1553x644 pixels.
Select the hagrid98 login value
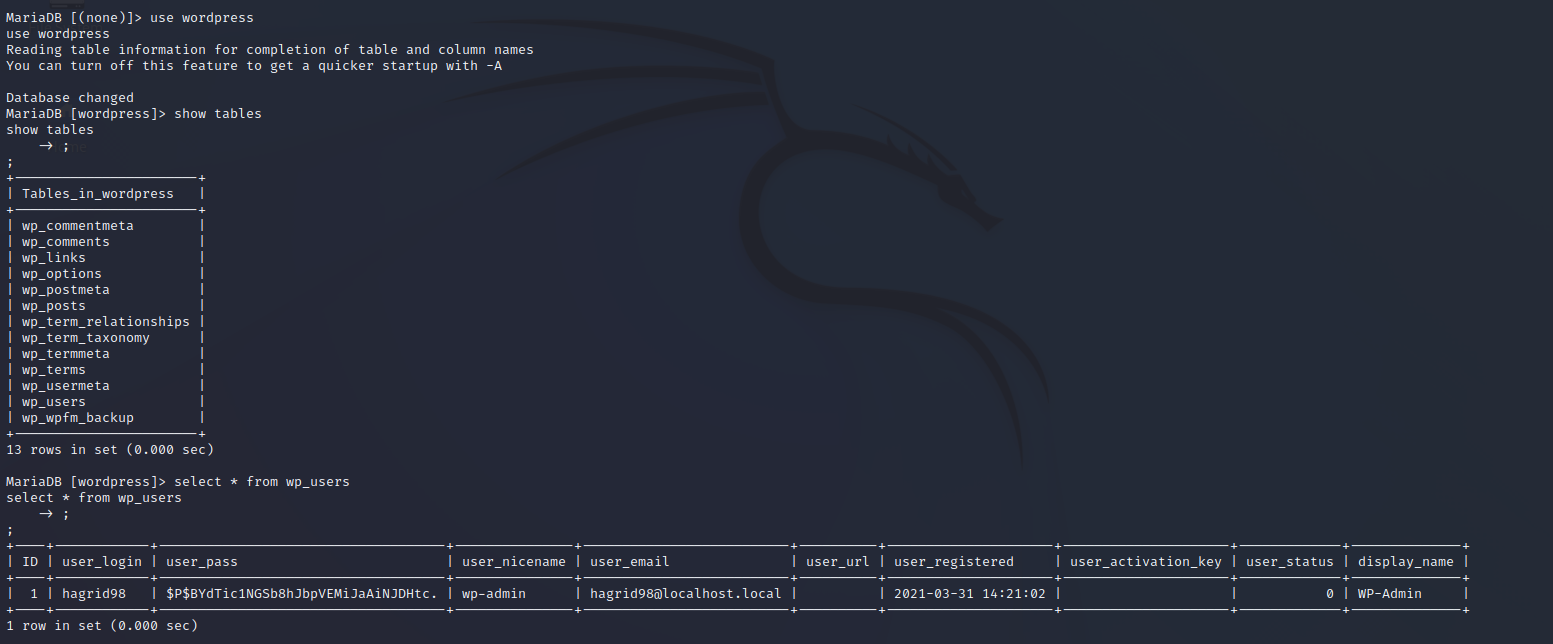[x=94, y=594]
